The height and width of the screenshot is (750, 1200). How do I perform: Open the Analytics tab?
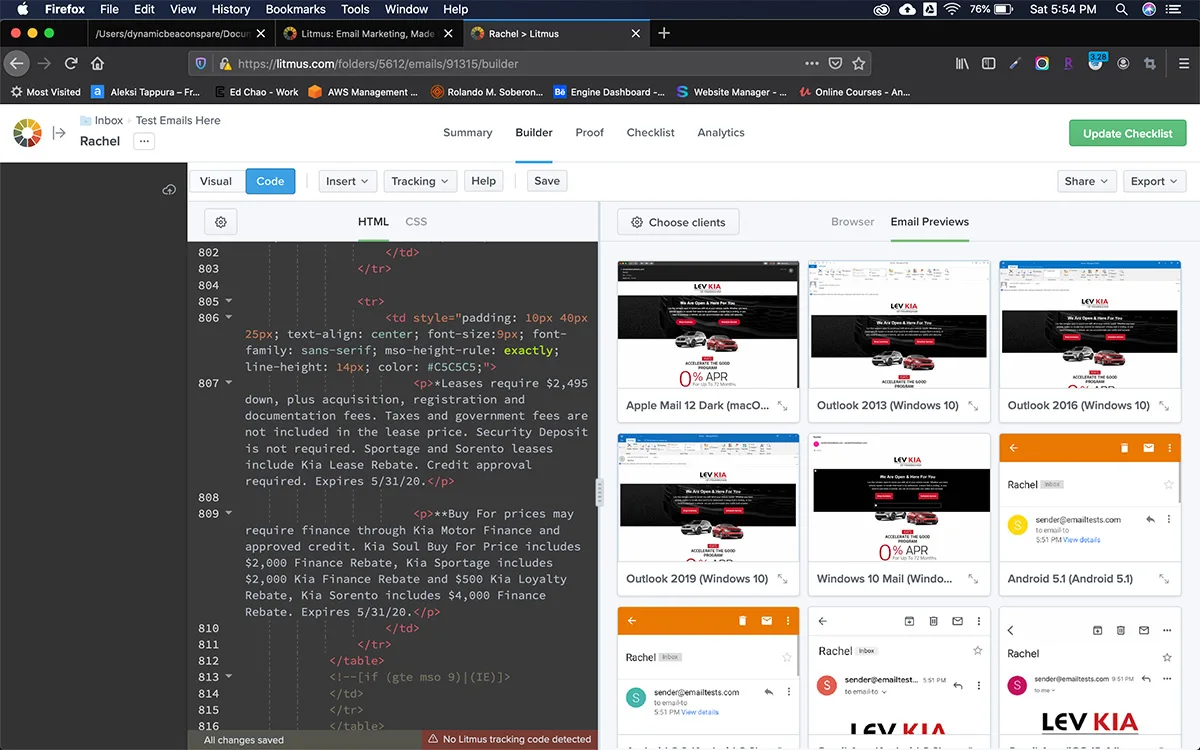[x=721, y=132]
